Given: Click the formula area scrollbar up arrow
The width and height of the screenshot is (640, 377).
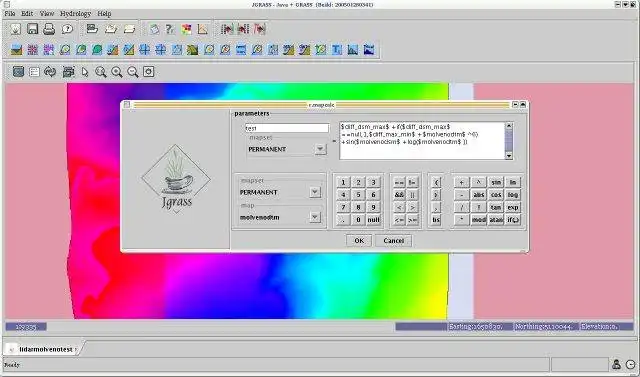Looking at the screenshot, I should click(x=509, y=126).
